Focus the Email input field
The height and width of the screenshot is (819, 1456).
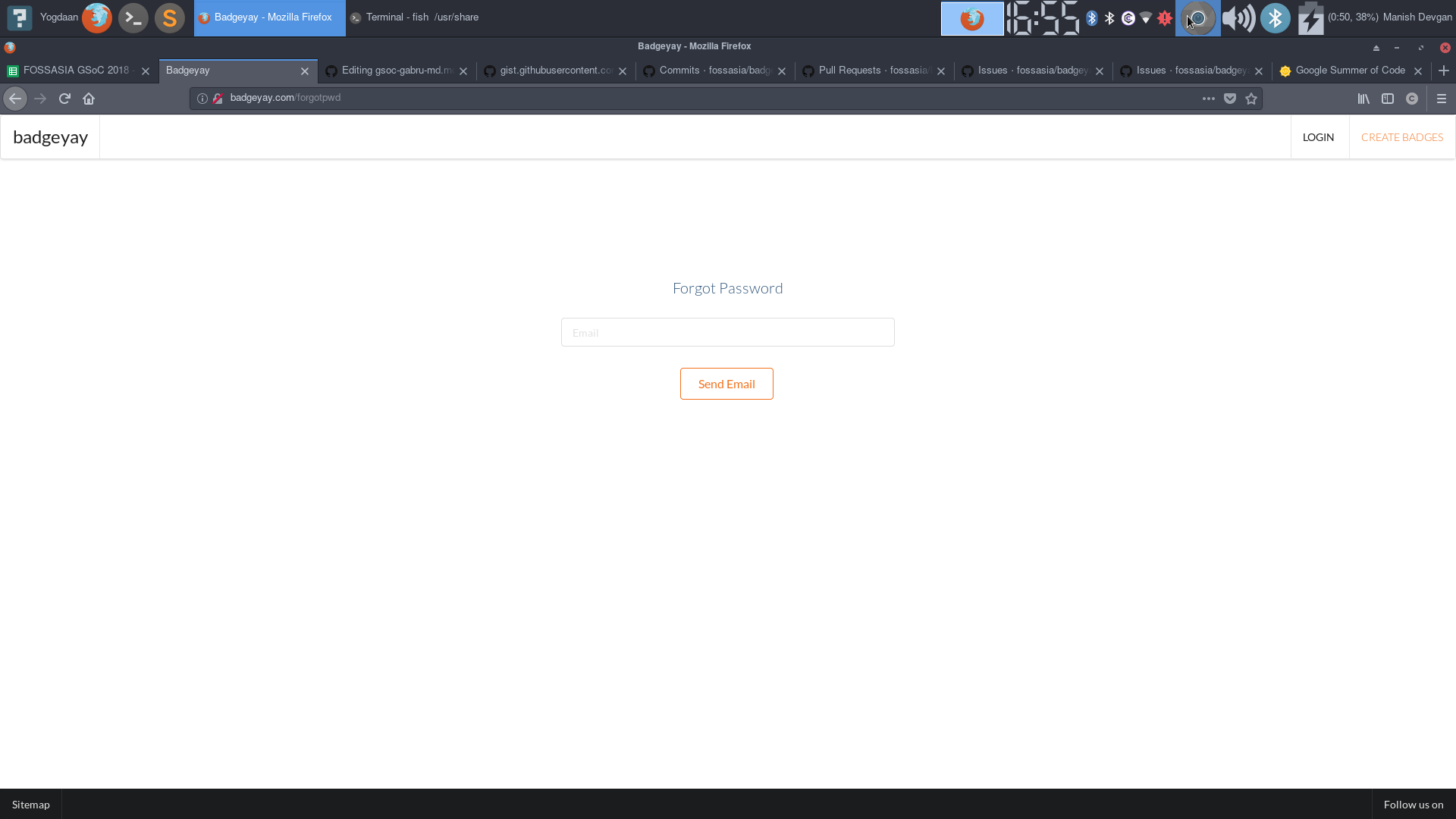point(728,332)
